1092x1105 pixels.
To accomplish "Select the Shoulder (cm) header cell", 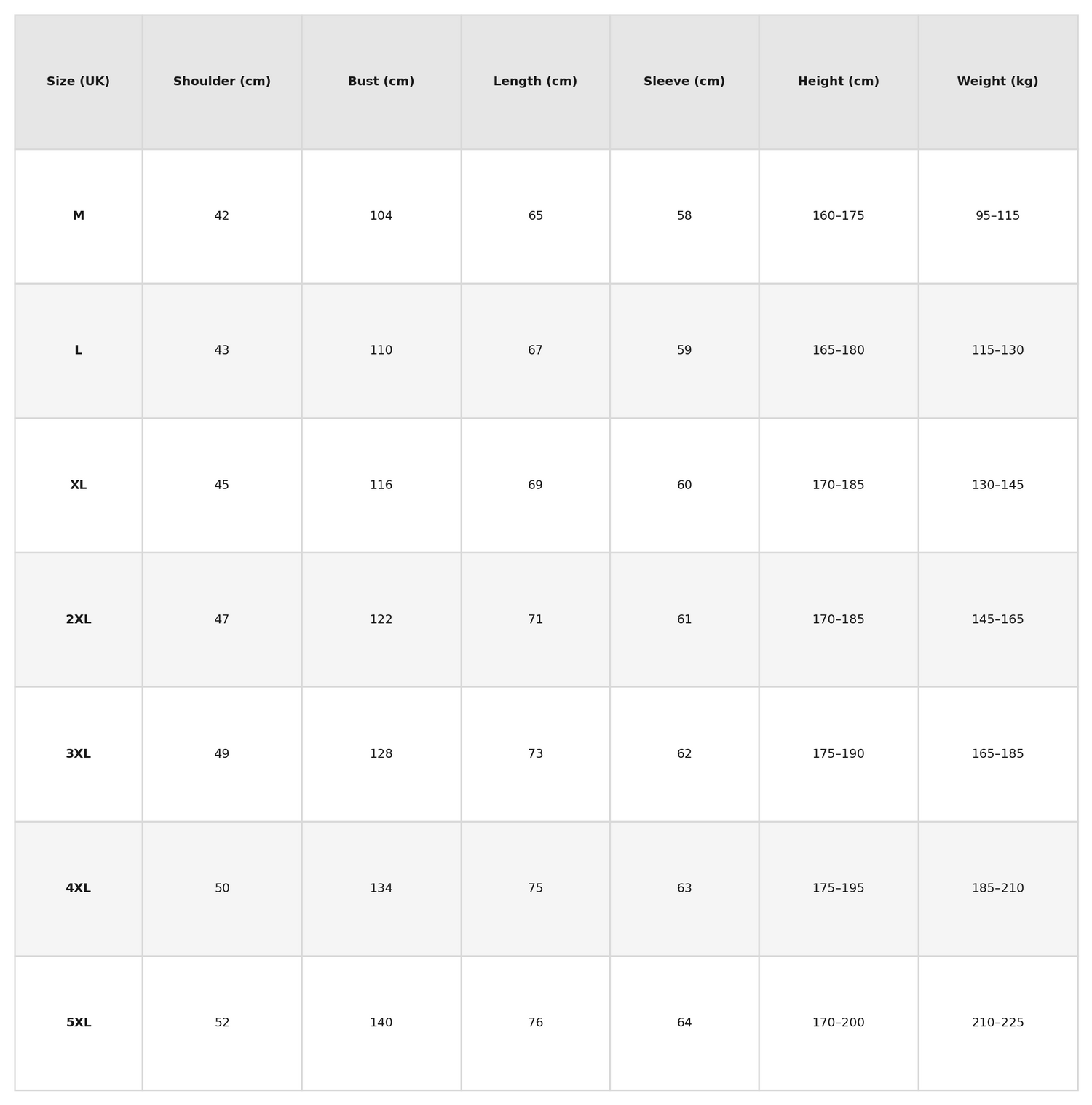I will pyautogui.click(x=222, y=82).
